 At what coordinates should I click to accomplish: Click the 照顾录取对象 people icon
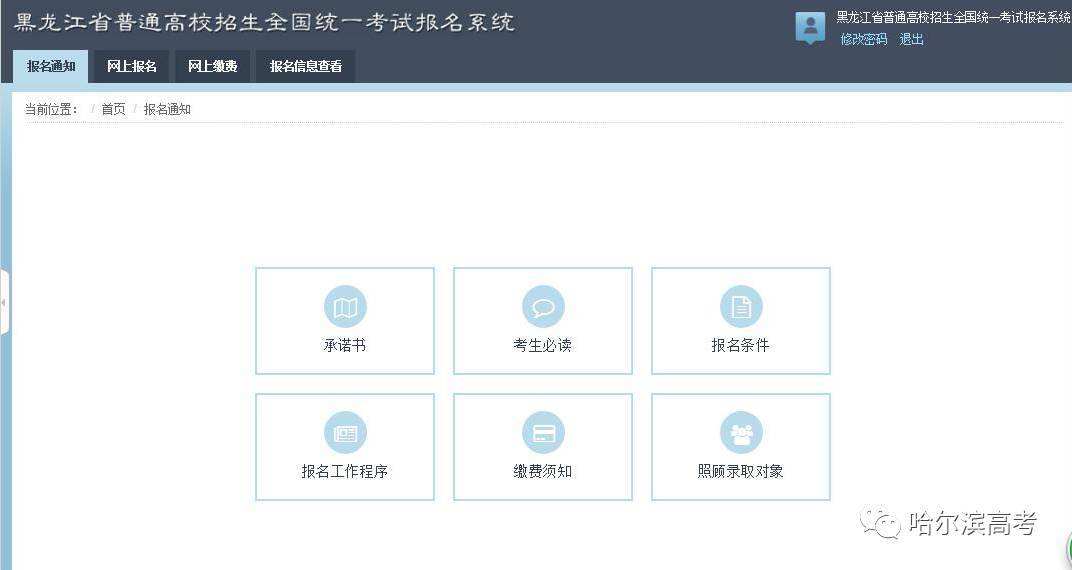click(x=741, y=433)
